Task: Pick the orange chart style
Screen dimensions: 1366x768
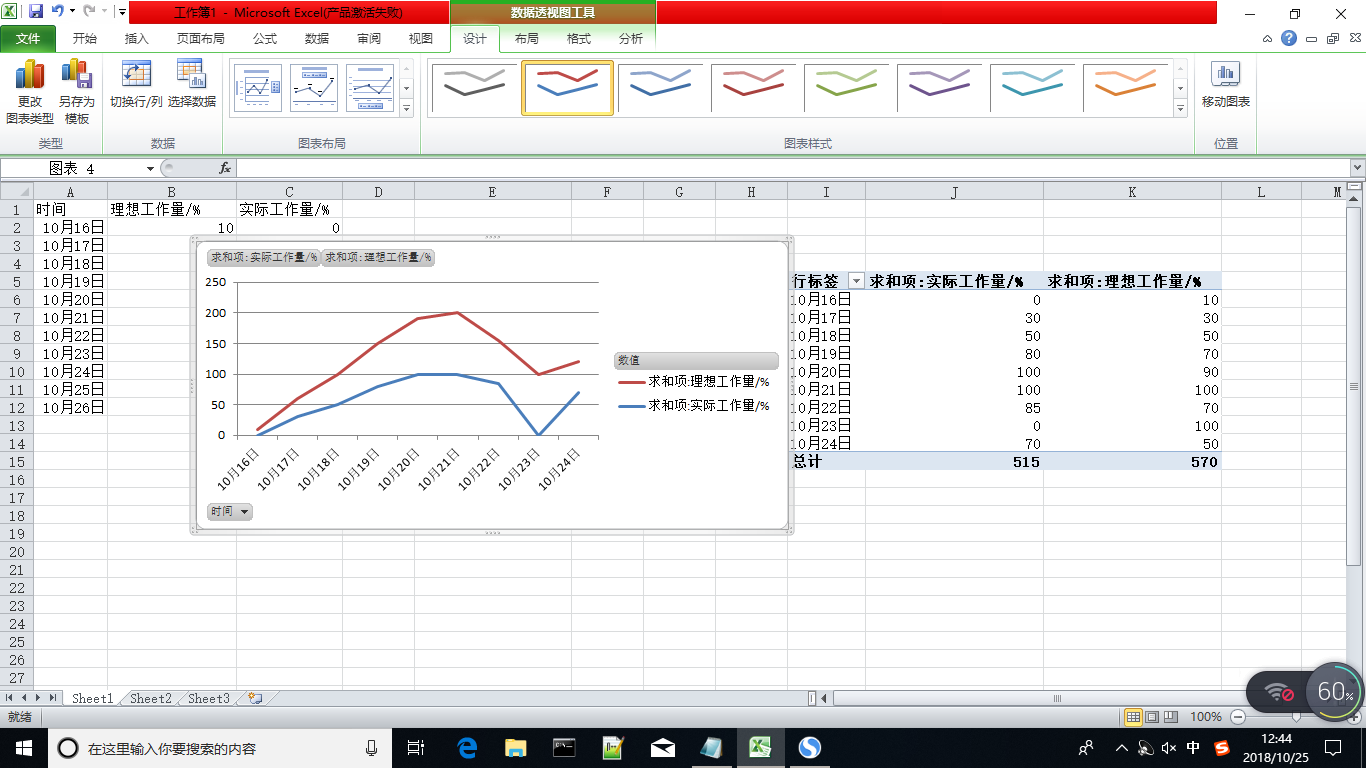Action: (1126, 88)
